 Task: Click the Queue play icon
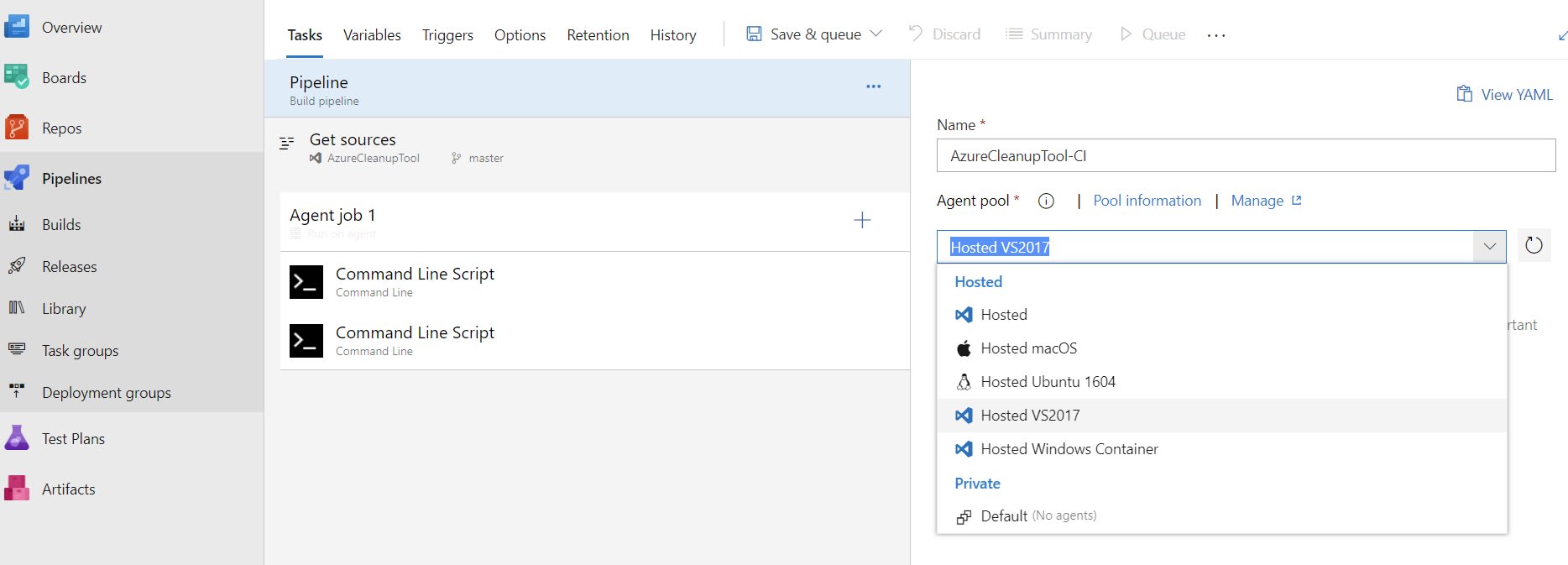pos(1126,34)
